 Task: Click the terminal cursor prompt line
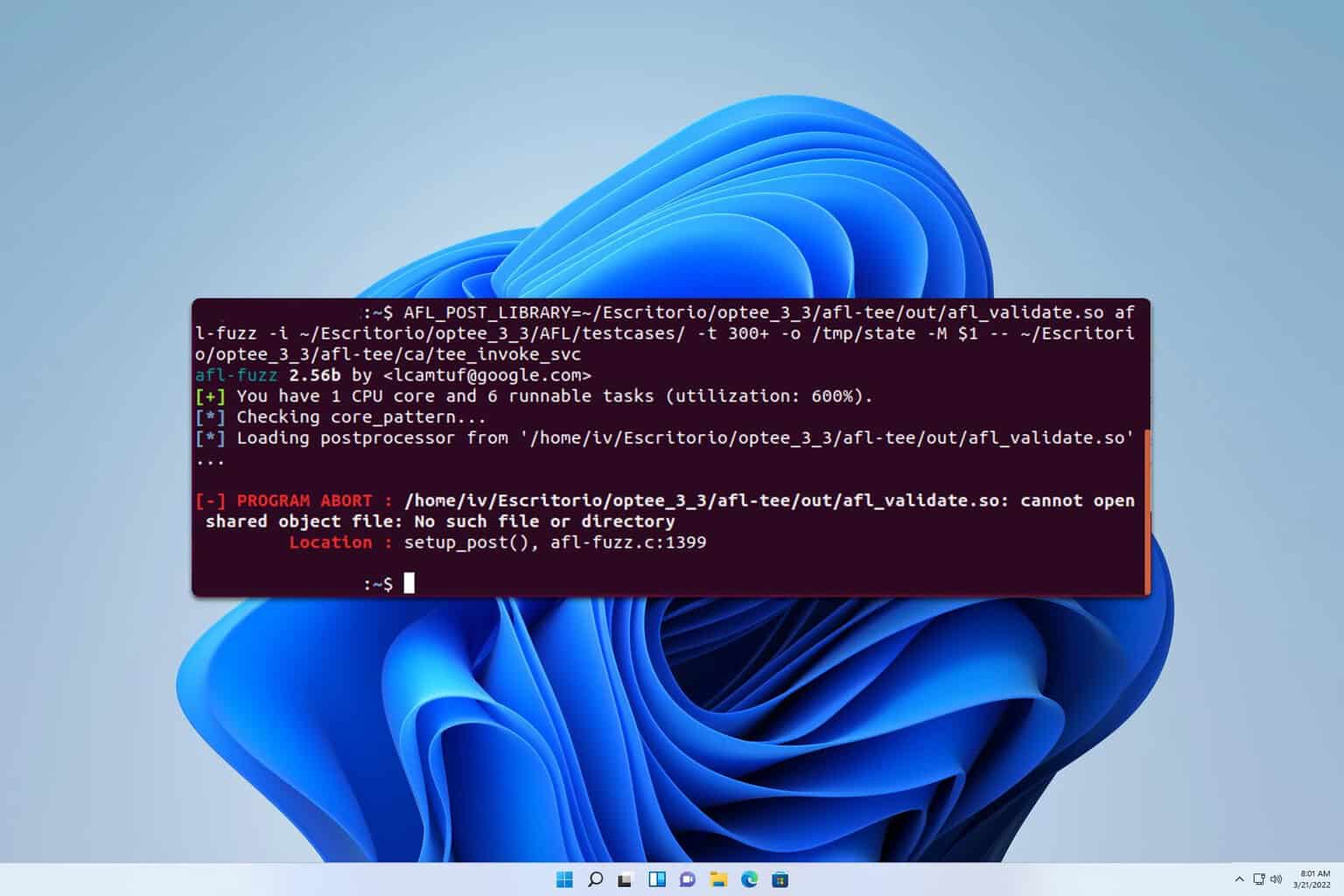(389, 584)
